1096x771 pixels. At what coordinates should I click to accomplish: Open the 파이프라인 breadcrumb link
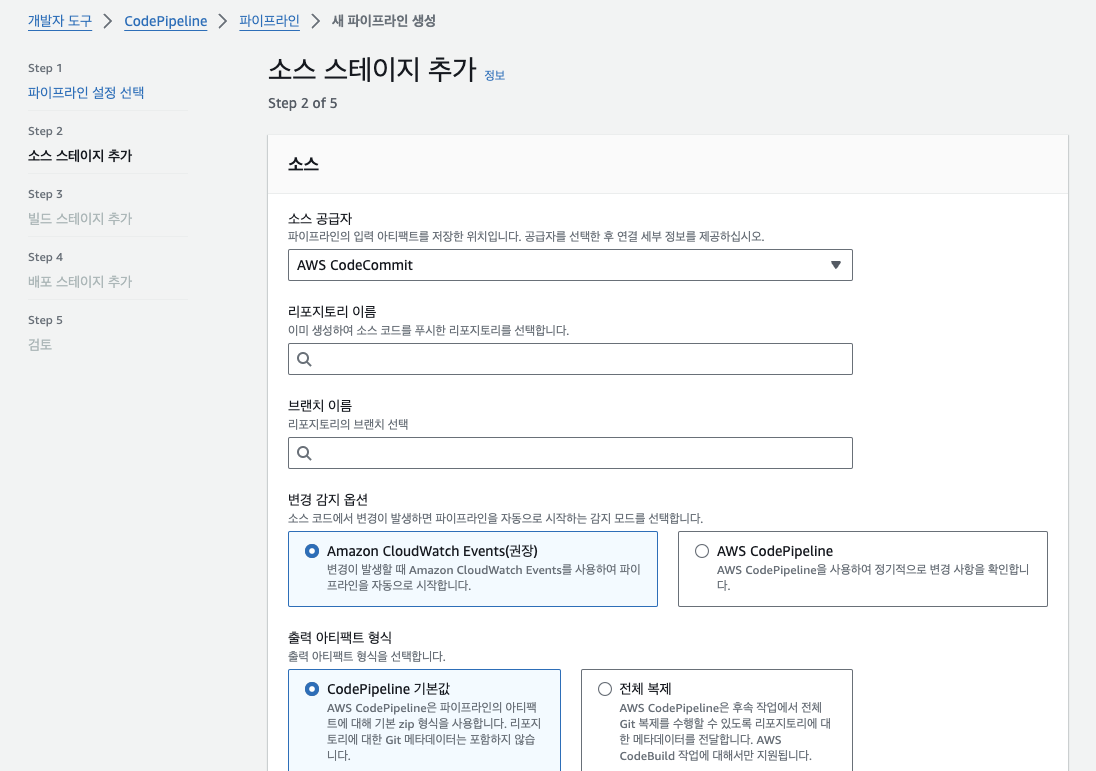coord(269,21)
